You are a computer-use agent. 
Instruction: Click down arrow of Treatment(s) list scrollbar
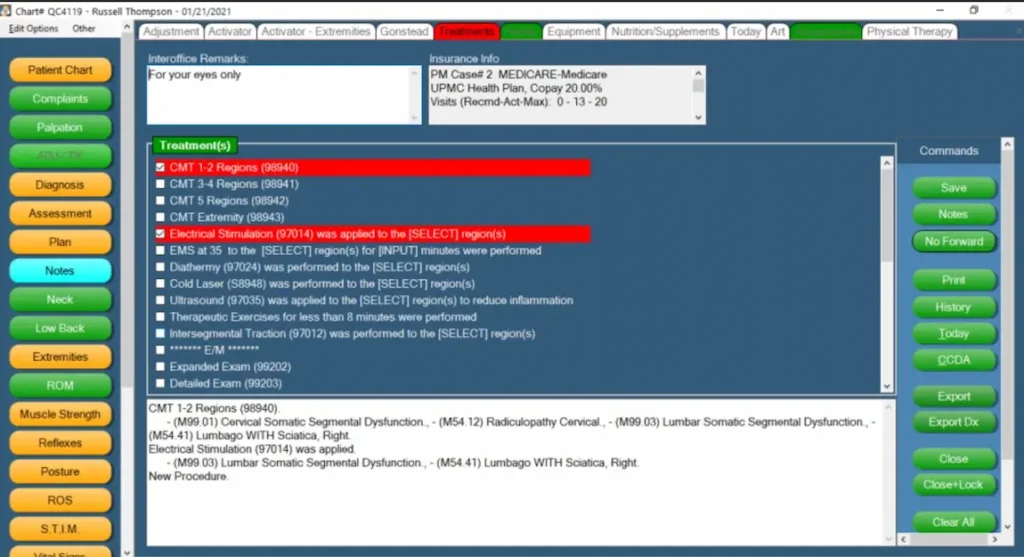pyautogui.click(x=886, y=386)
